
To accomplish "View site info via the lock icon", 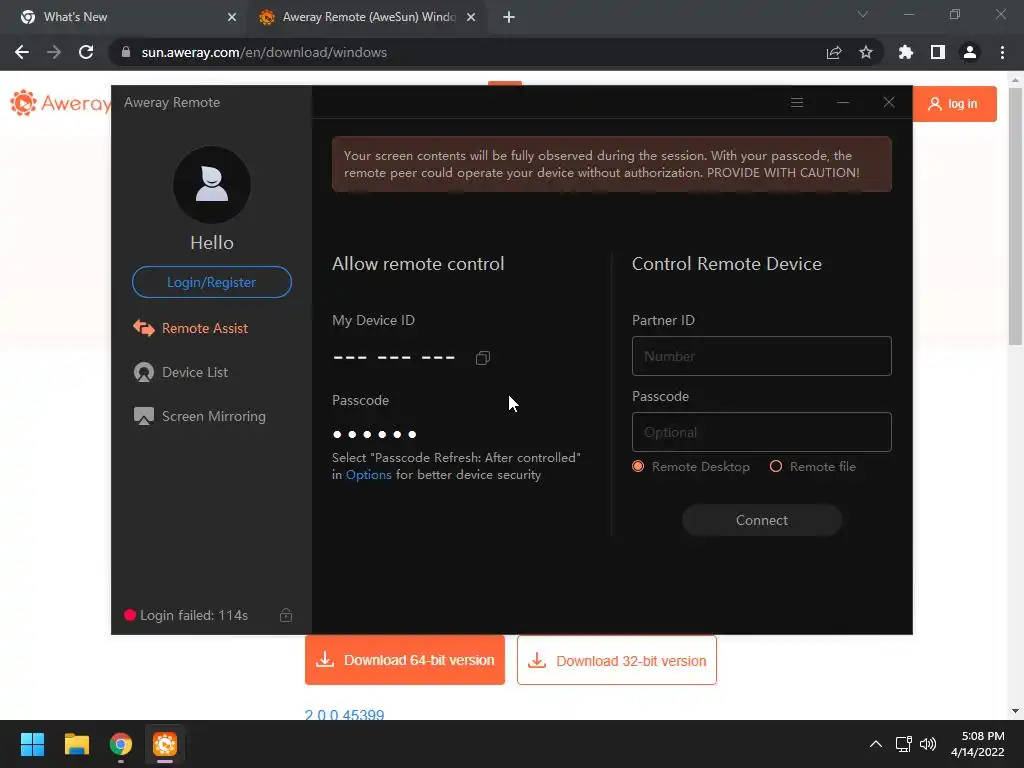I will (x=126, y=52).
